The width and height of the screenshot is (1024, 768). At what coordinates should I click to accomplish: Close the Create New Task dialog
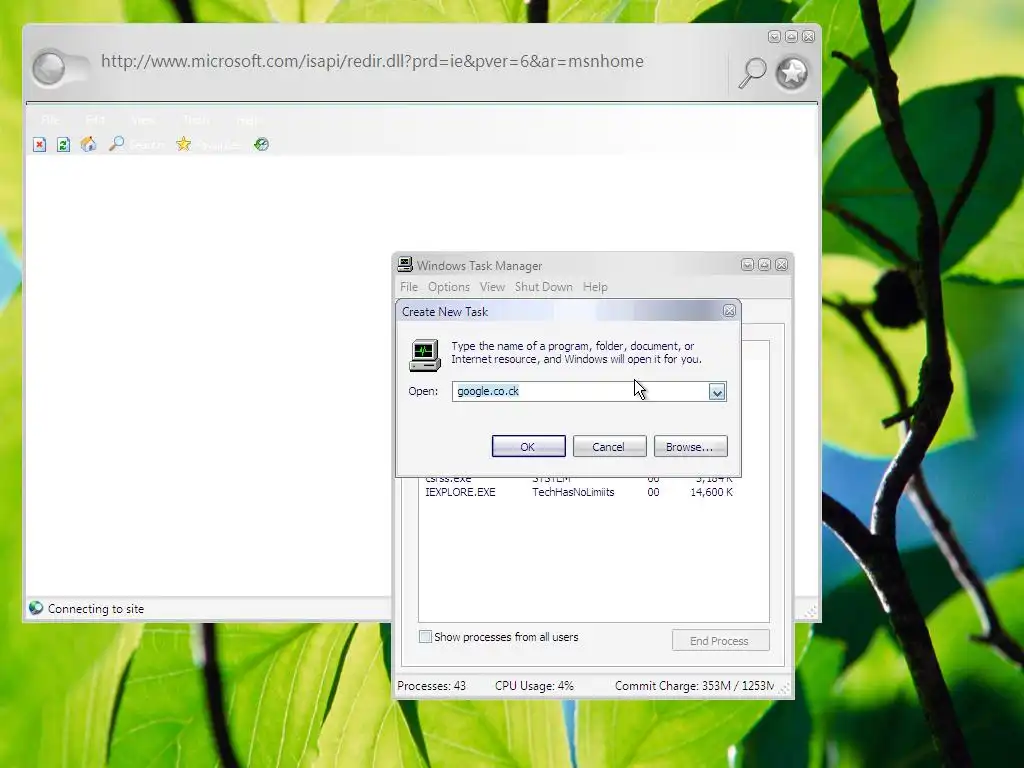(x=729, y=312)
